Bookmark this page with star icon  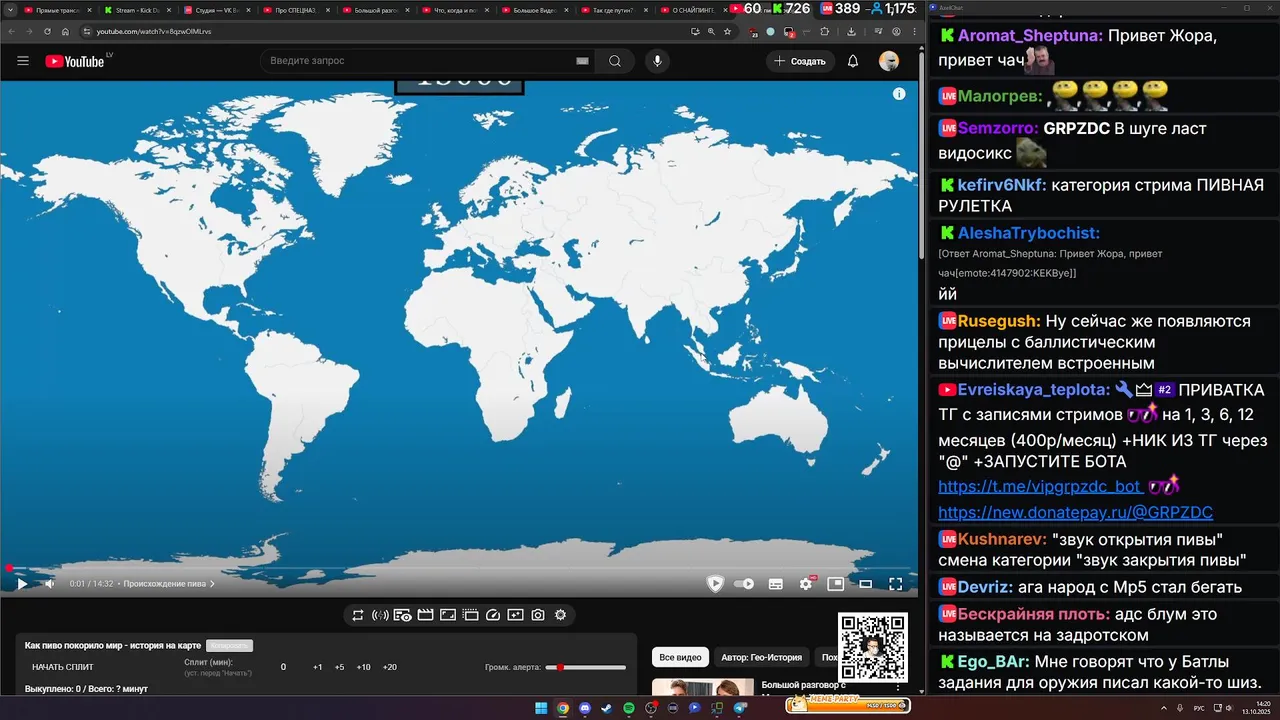(x=727, y=31)
